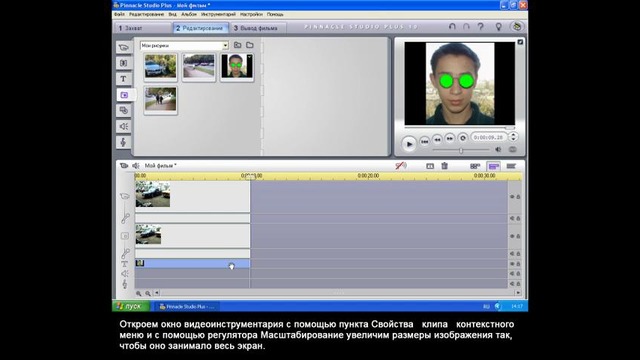This screenshot has height=360, width=640.
Task: Toggle full-screen preview icon
Action: 520,42
